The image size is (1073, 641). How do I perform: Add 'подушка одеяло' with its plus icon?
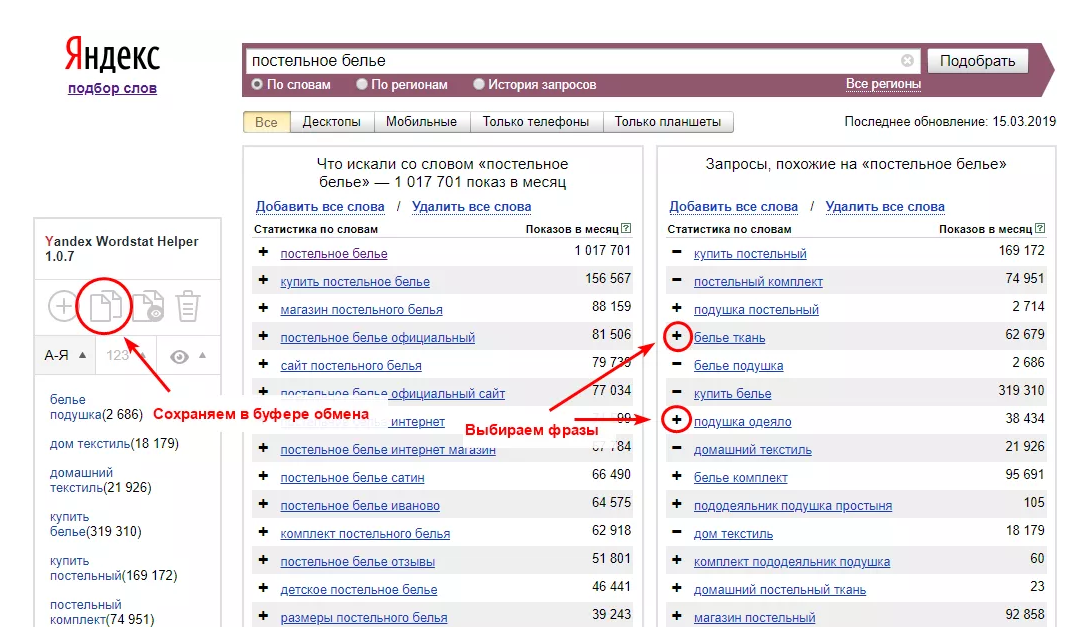coord(677,420)
